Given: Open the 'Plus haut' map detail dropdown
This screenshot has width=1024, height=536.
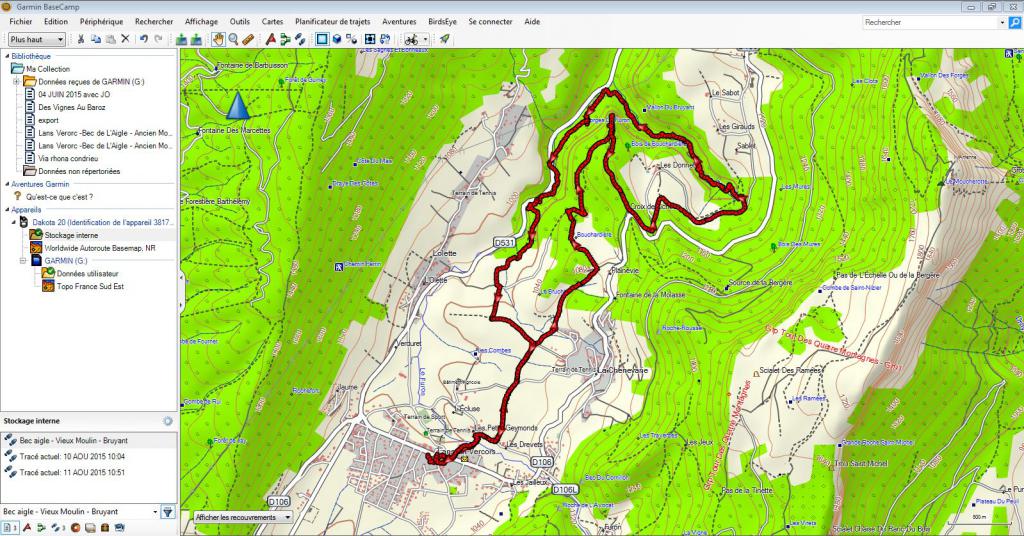Looking at the screenshot, I should click(x=37, y=39).
